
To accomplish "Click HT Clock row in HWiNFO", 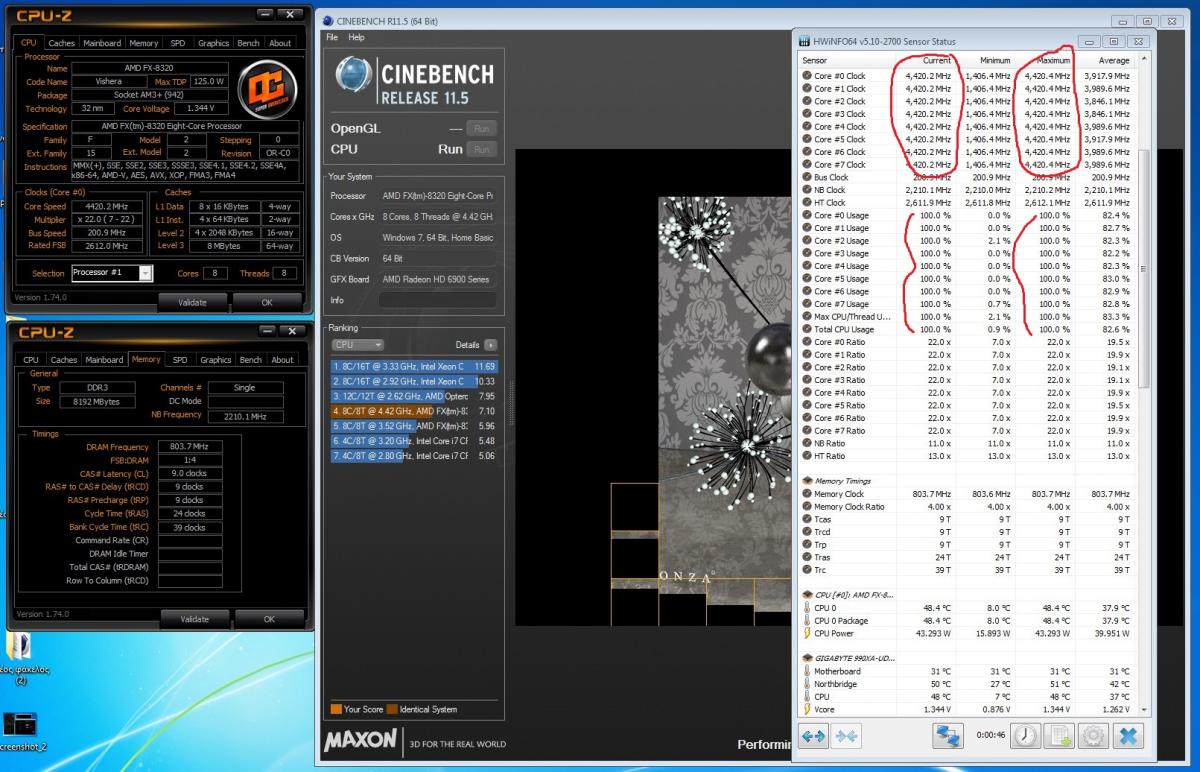I will tap(967, 203).
